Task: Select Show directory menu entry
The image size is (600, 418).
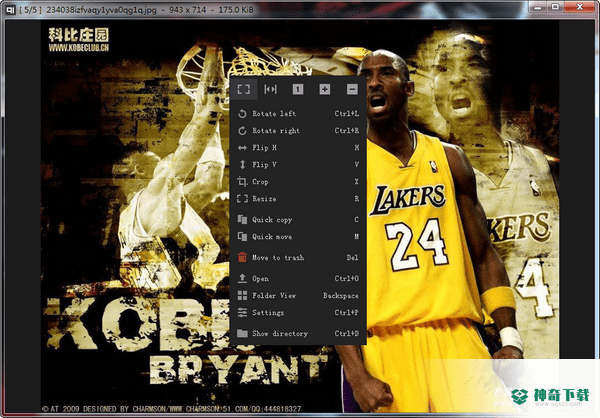Action: pyautogui.click(x=298, y=333)
